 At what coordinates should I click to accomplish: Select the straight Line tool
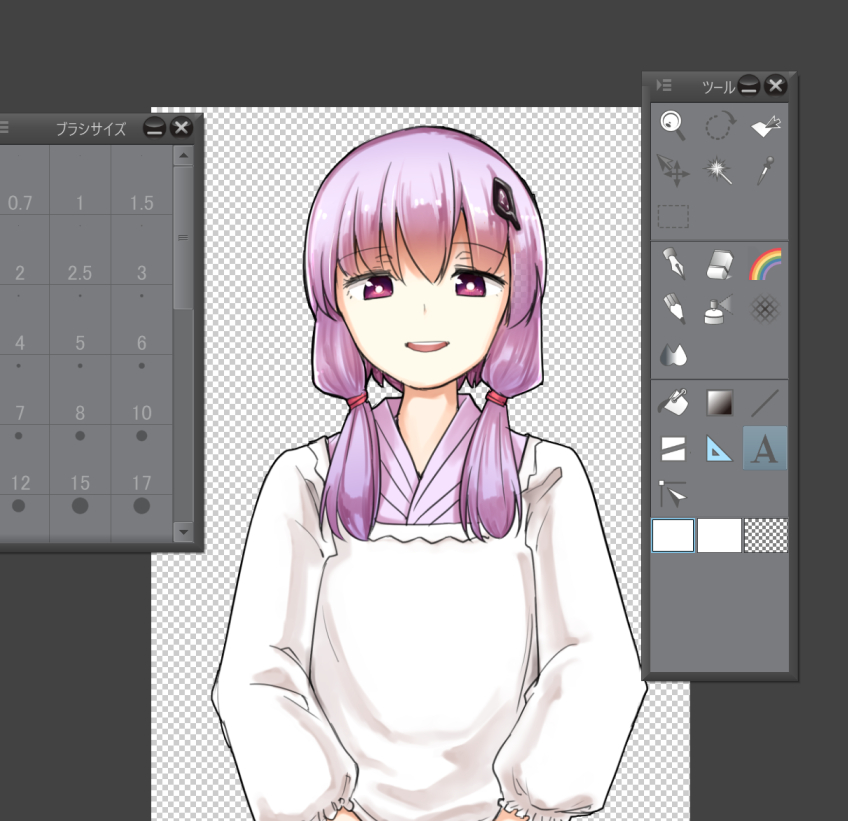point(763,402)
